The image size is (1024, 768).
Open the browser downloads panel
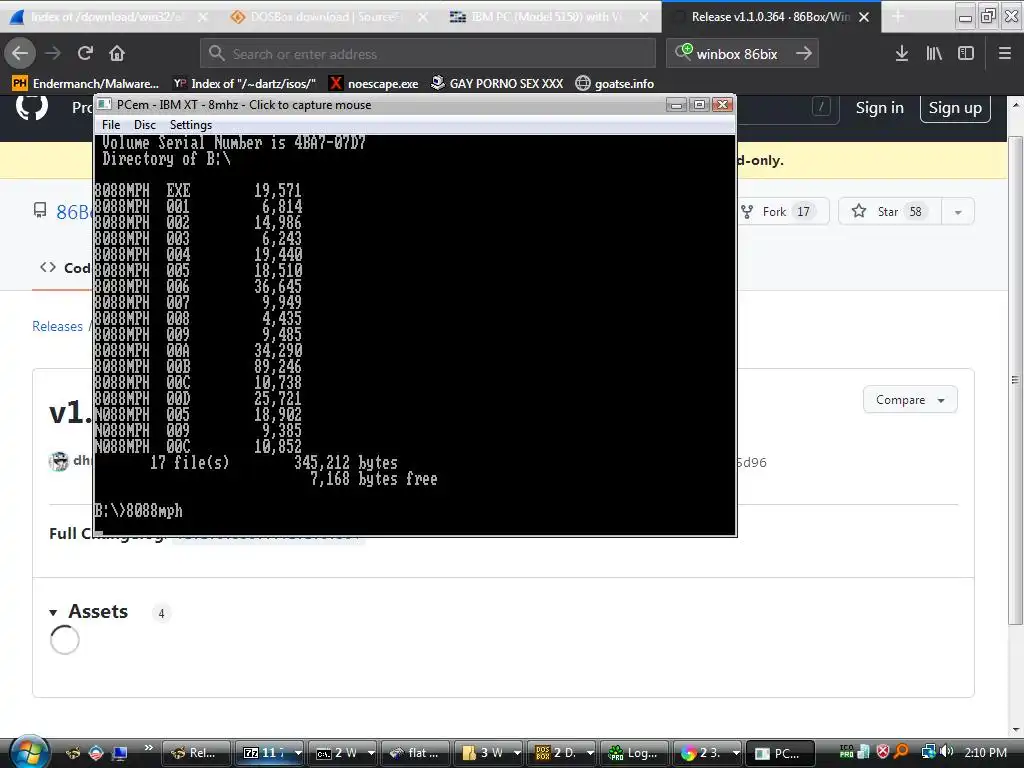(x=902, y=54)
